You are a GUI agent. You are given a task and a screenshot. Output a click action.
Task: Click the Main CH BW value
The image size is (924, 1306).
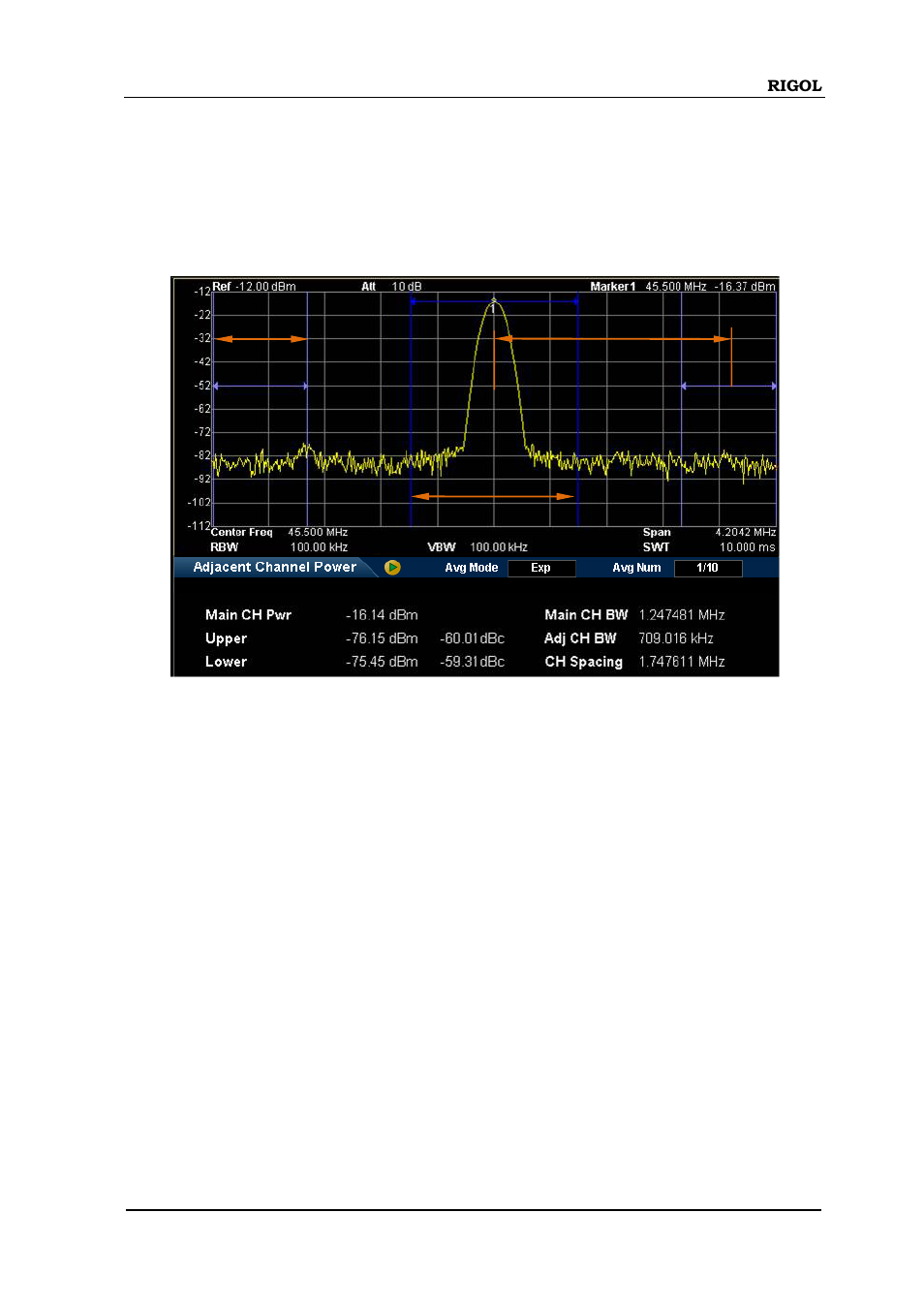[681, 615]
